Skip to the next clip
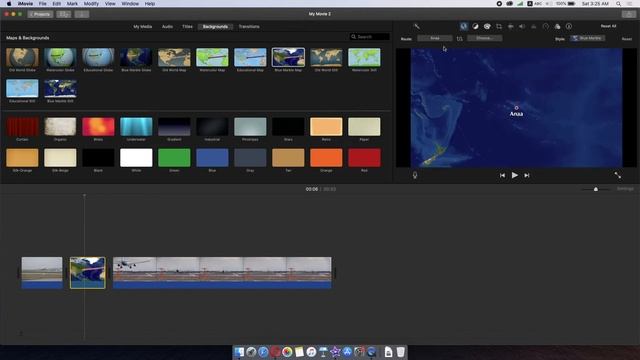Image resolution: width=640 pixels, height=360 pixels. pos(527,175)
